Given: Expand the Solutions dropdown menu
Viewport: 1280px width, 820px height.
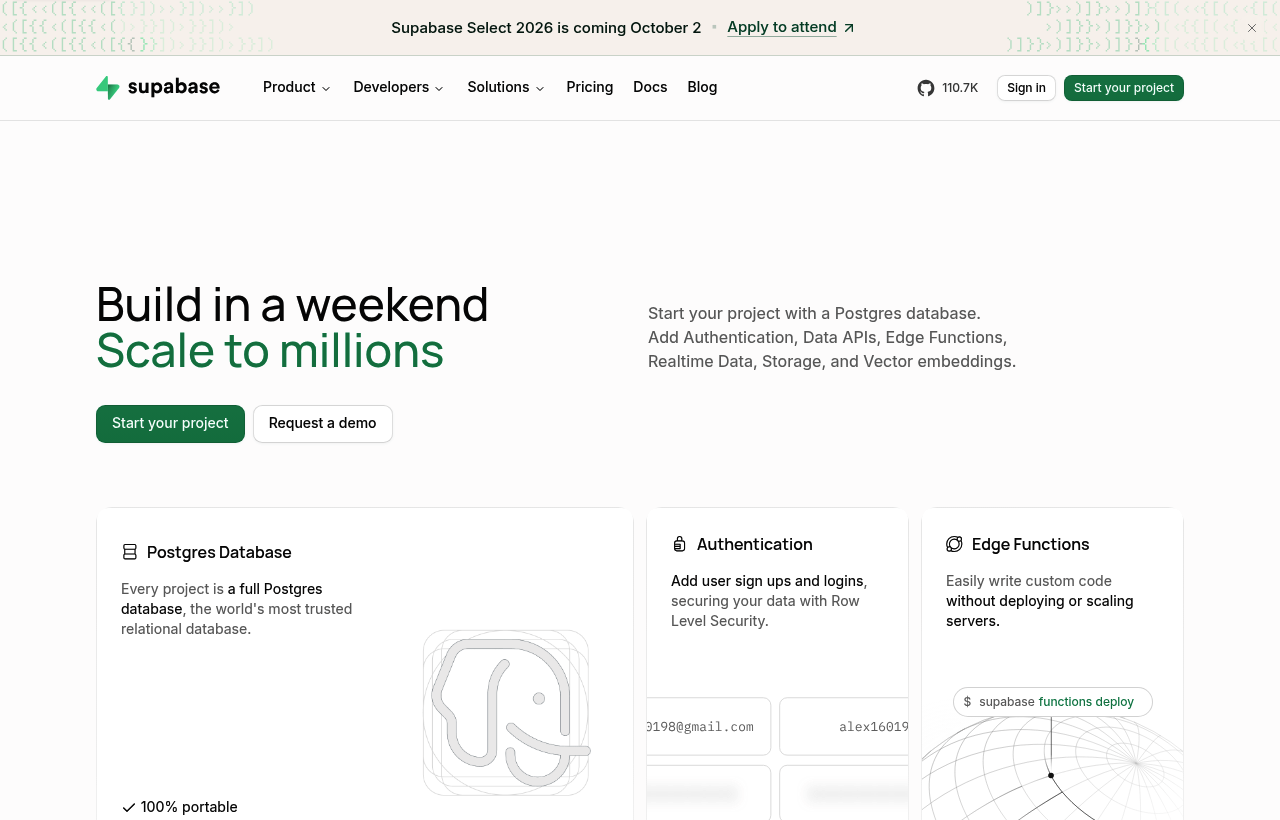Looking at the screenshot, I should click(506, 87).
